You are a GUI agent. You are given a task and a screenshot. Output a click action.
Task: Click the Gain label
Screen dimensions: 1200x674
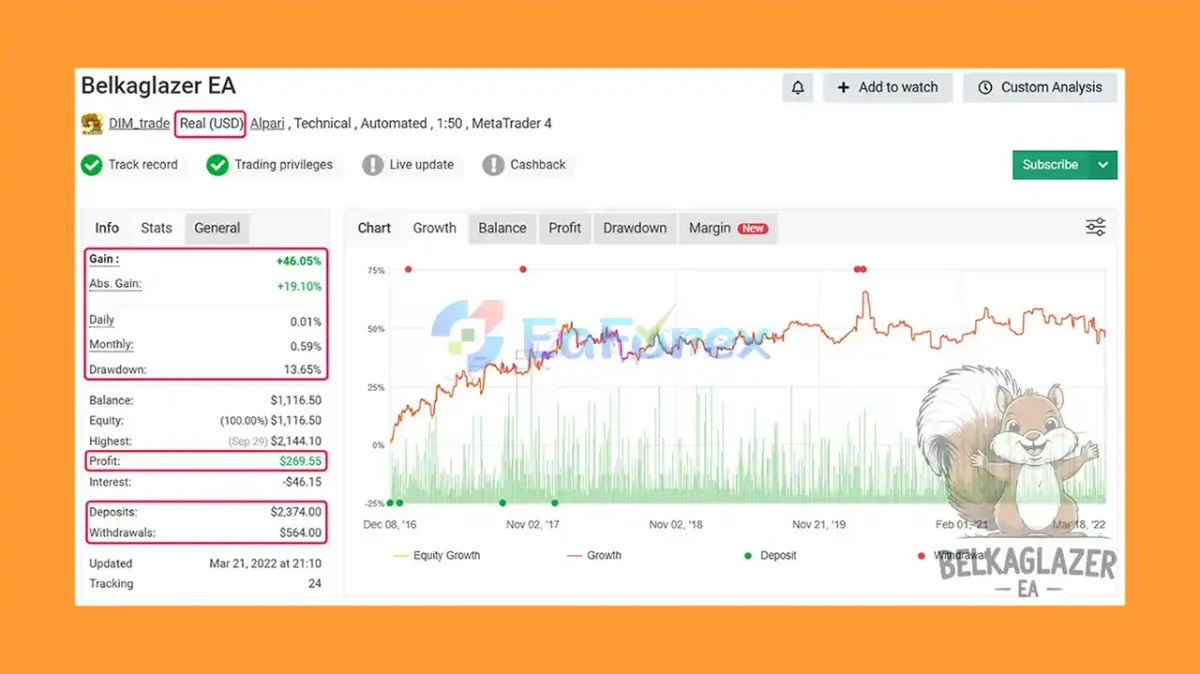click(104, 260)
